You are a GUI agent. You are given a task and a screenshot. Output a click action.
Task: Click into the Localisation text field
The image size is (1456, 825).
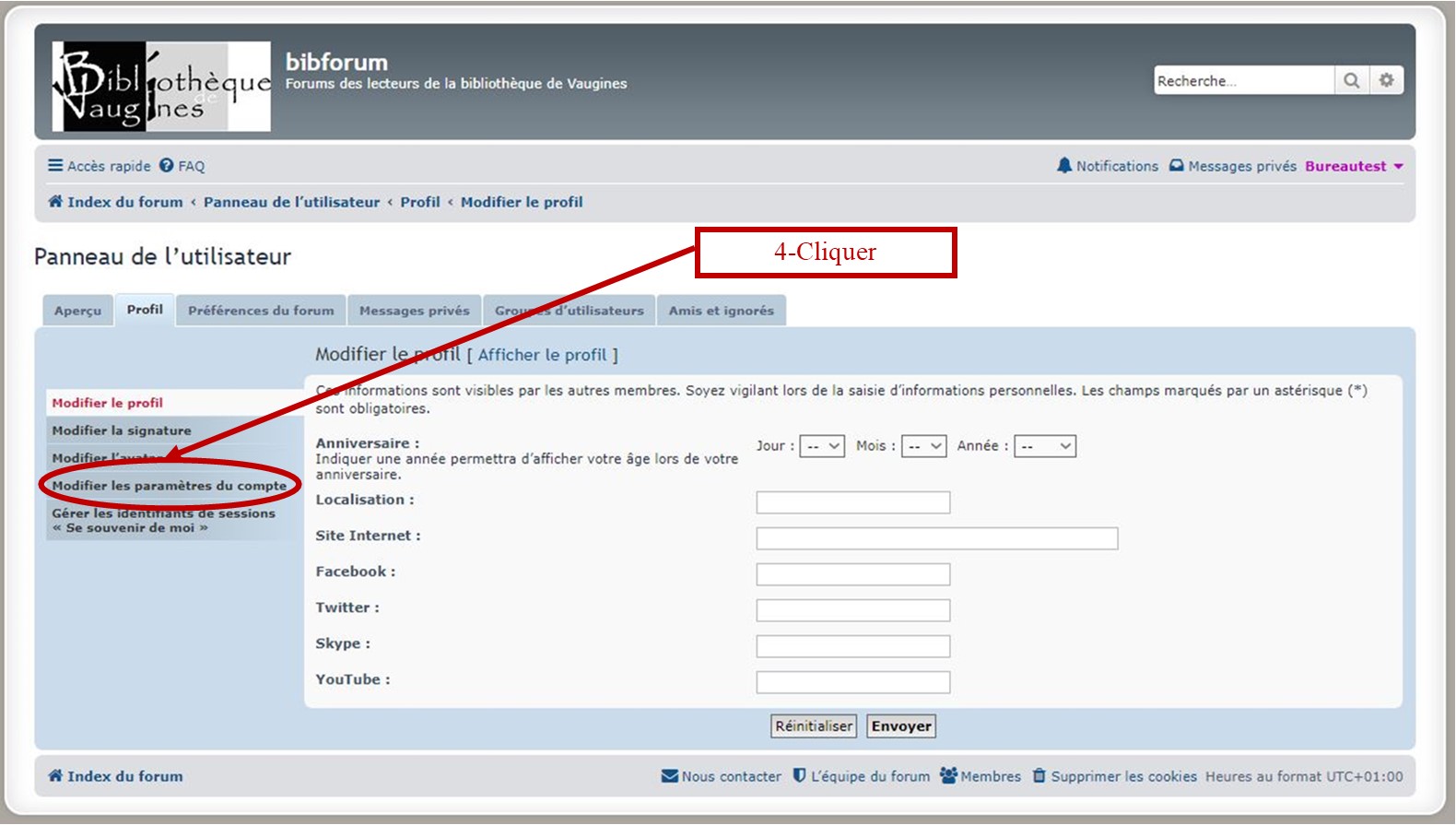click(x=852, y=502)
